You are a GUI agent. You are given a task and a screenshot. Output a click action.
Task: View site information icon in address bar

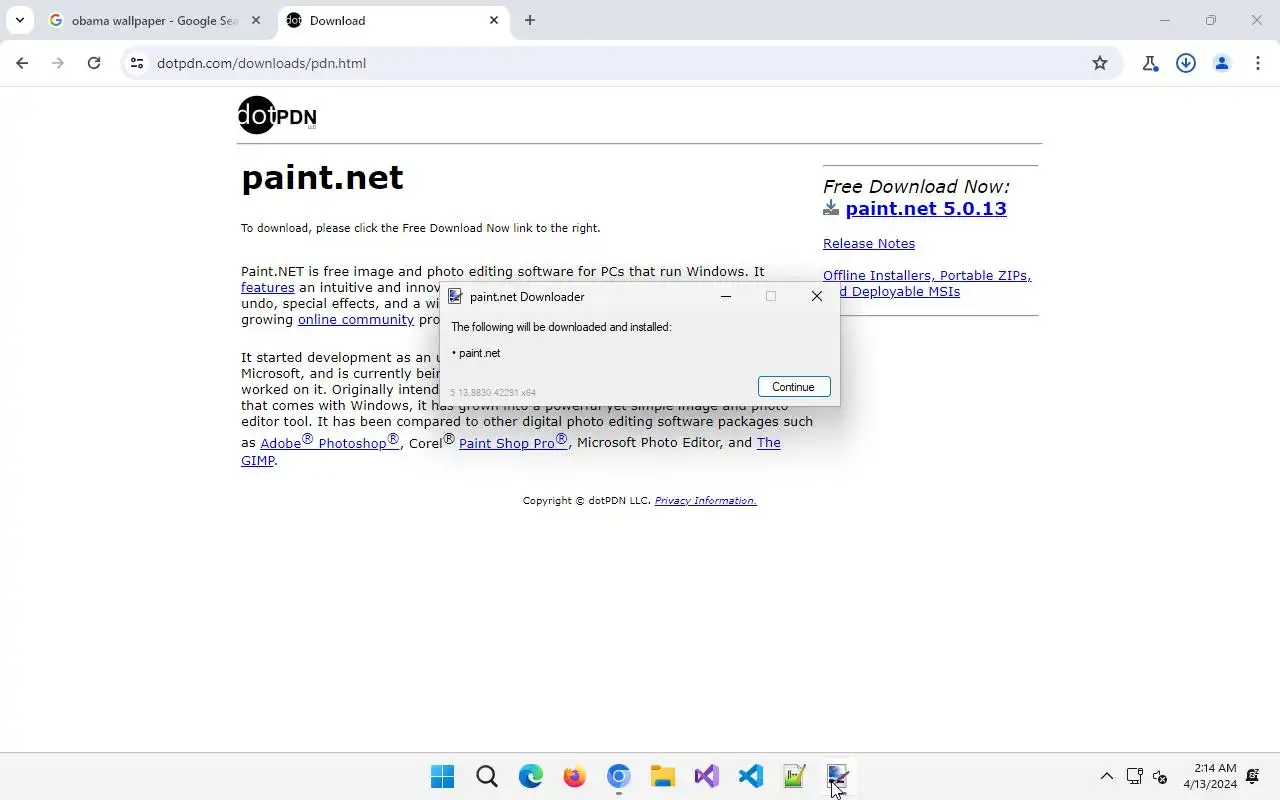[137, 63]
